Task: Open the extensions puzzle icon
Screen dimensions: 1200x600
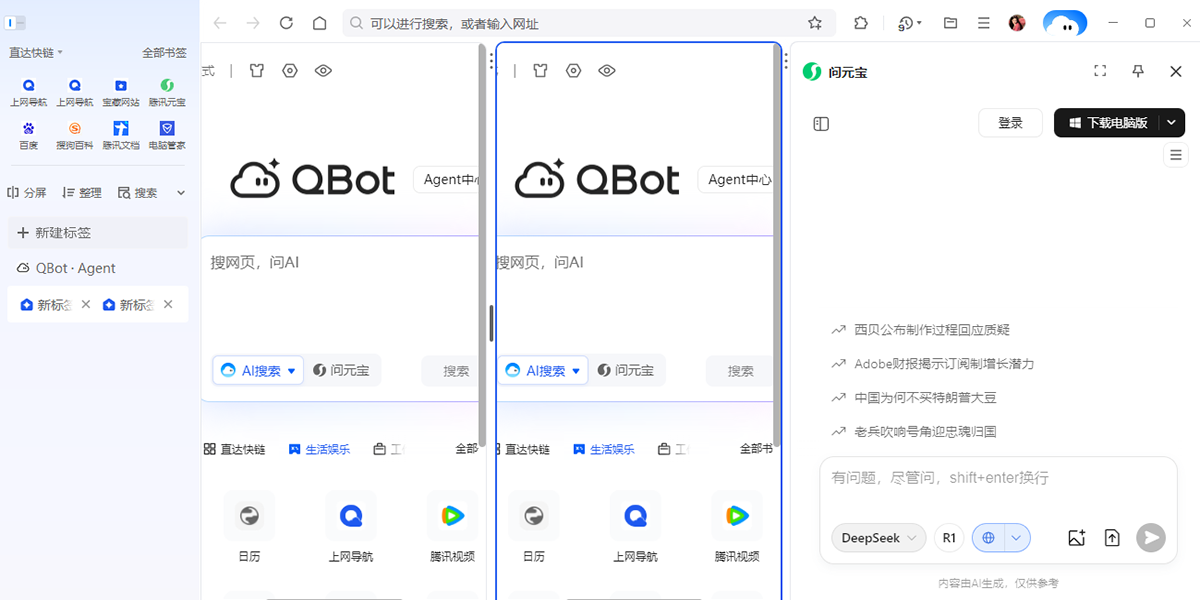Action: [860, 23]
